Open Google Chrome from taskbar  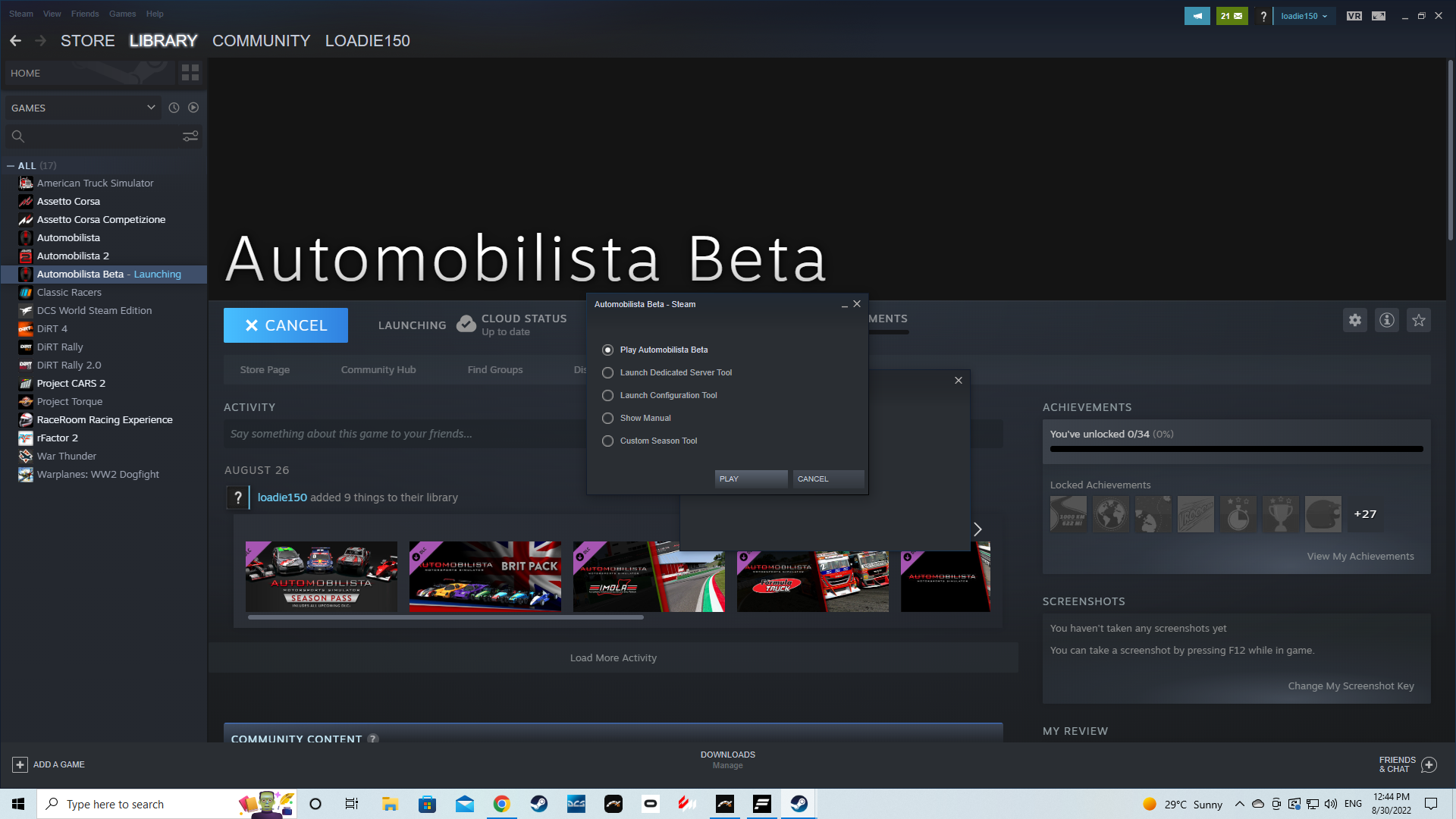[x=502, y=804]
